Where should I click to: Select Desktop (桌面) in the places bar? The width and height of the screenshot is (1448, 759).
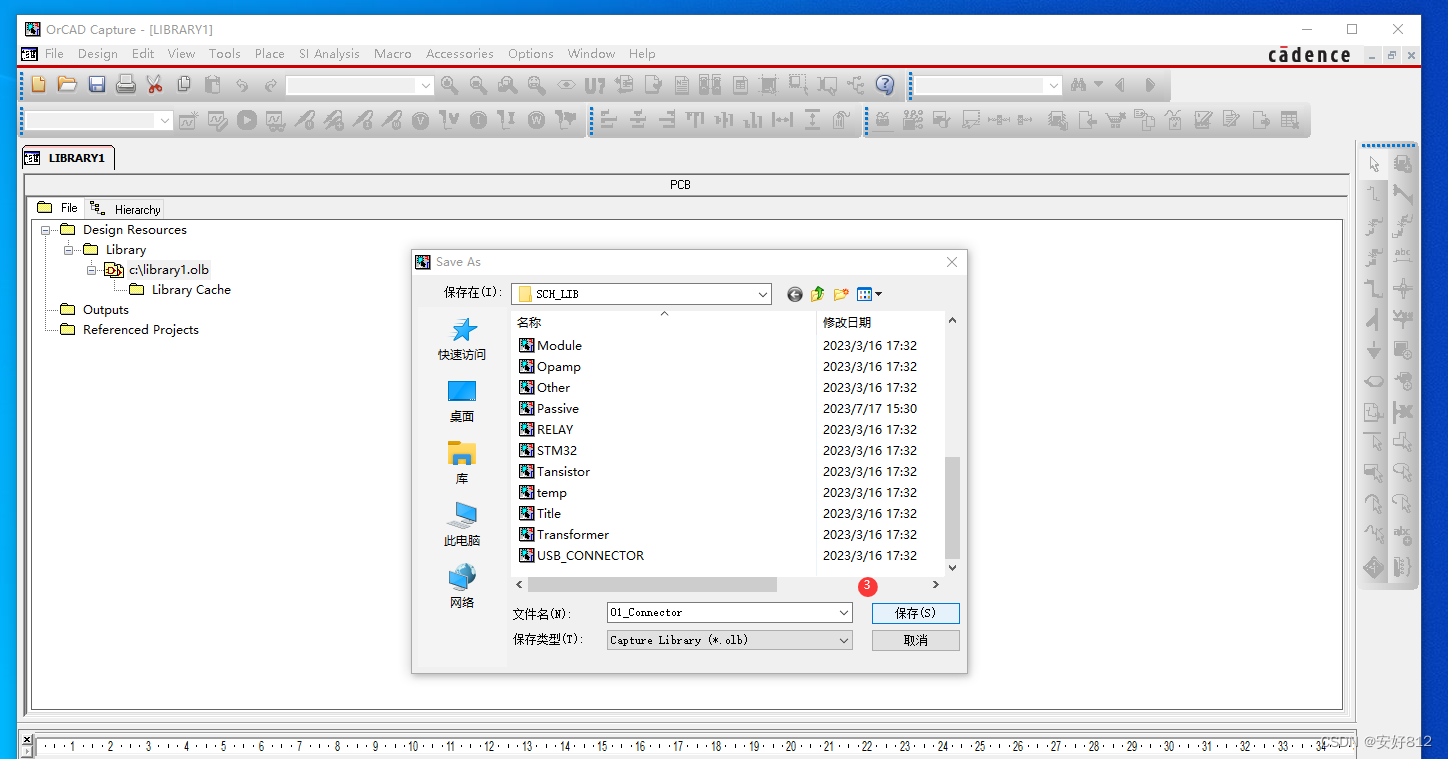(462, 401)
